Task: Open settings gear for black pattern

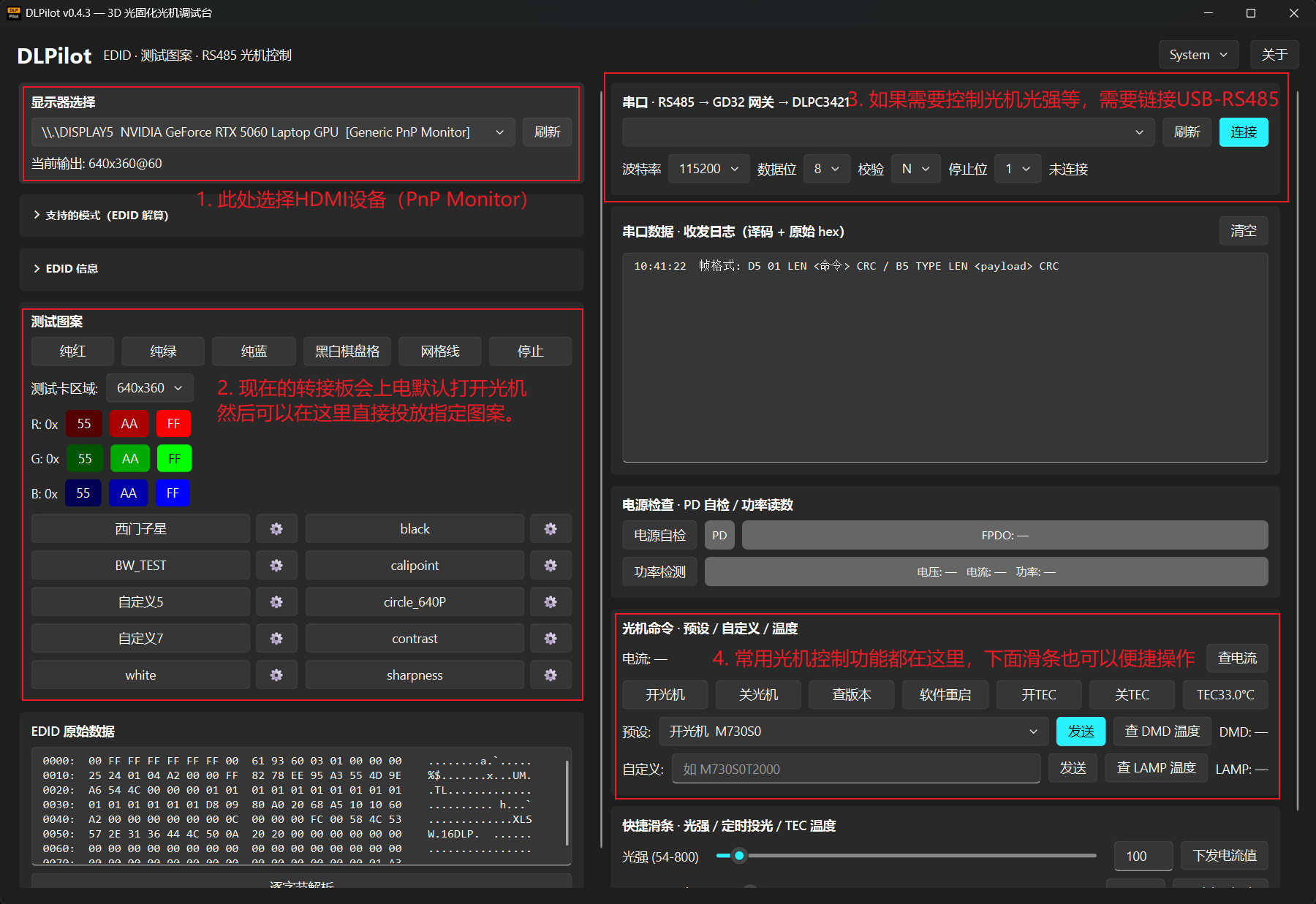Action: tap(551, 528)
